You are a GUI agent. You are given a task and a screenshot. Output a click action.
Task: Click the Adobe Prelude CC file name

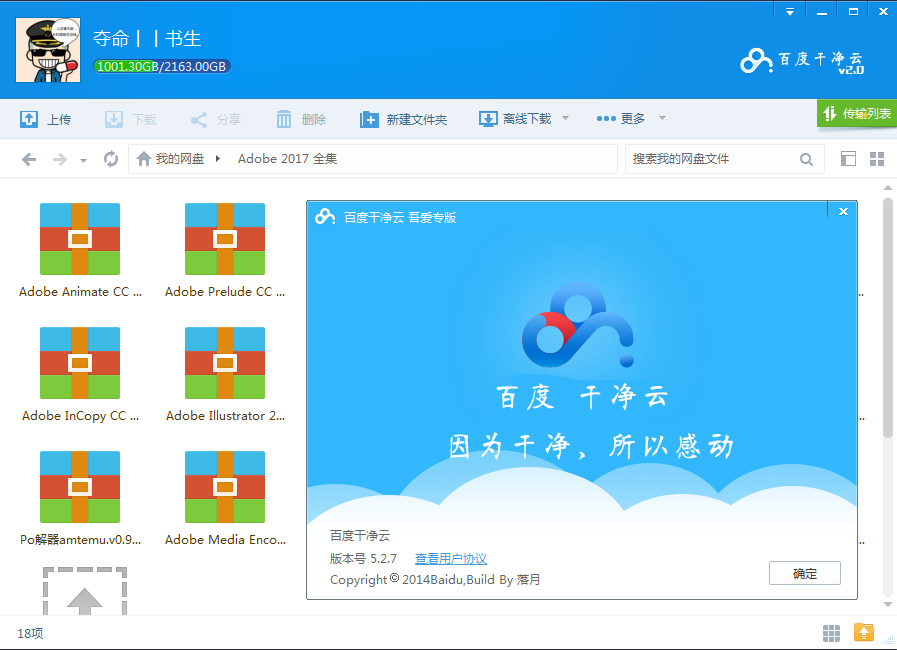tap(225, 292)
